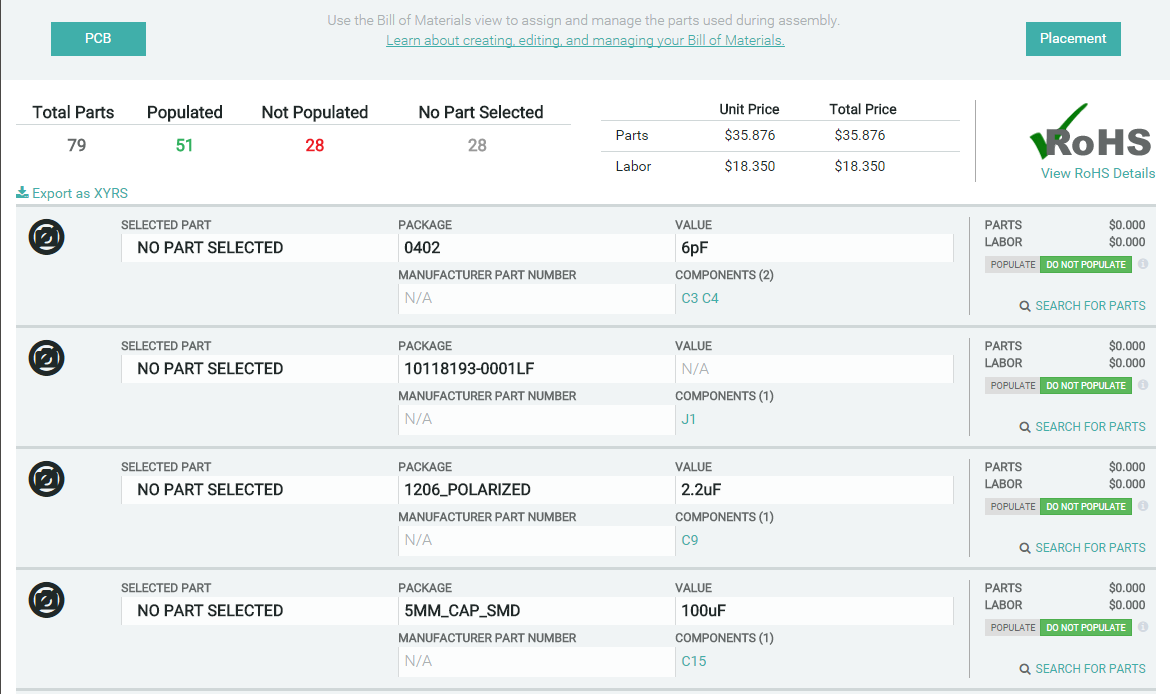Click the info icon beside the 5MM_CAP_SMD populate toggle
This screenshot has width=1170, height=694.
point(1143,628)
